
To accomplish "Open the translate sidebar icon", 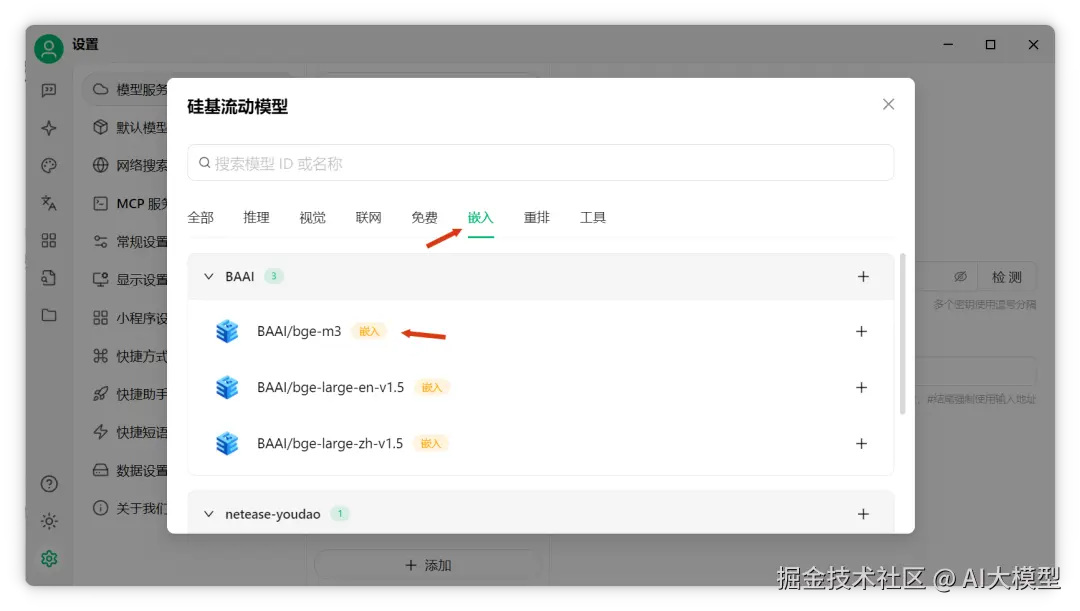I will pos(49,203).
